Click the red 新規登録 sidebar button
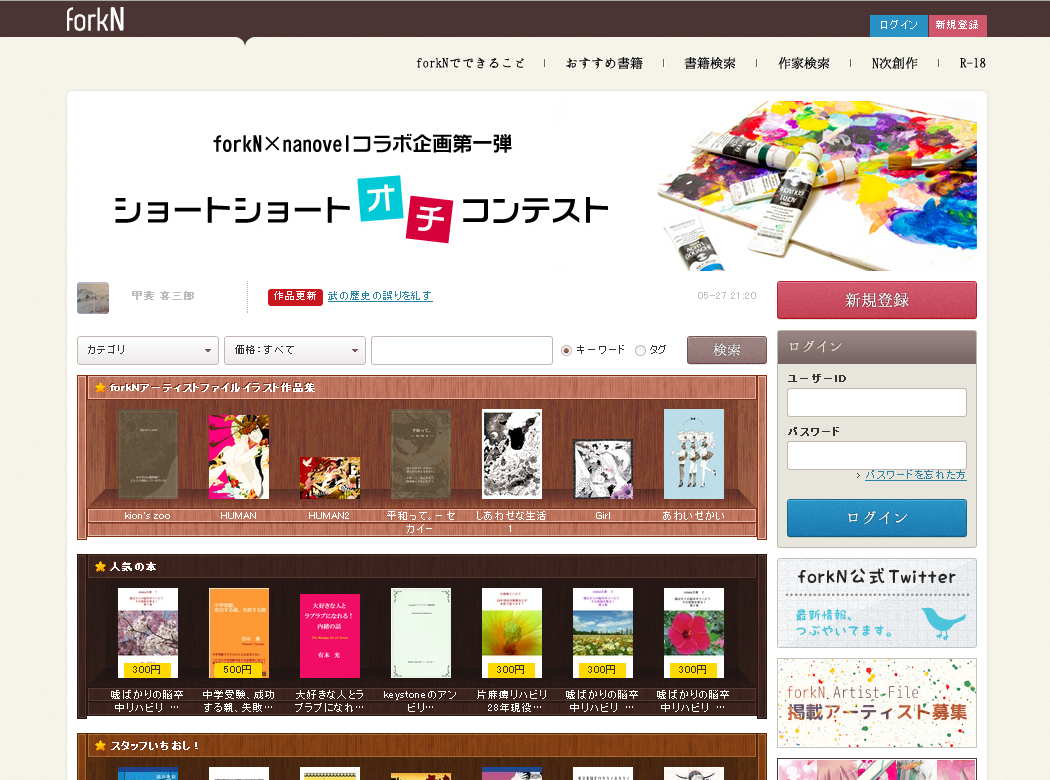The height and width of the screenshot is (780, 1050). click(876, 300)
